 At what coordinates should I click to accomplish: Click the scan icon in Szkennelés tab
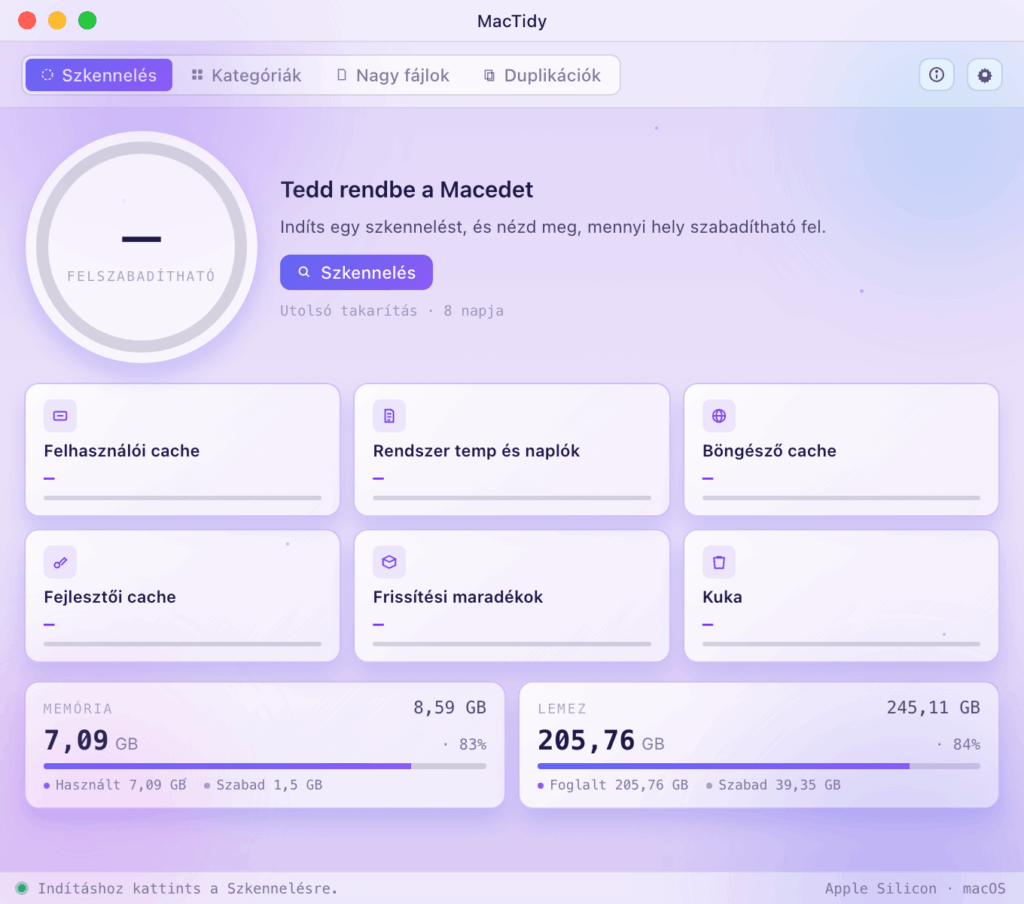[x=47, y=75]
